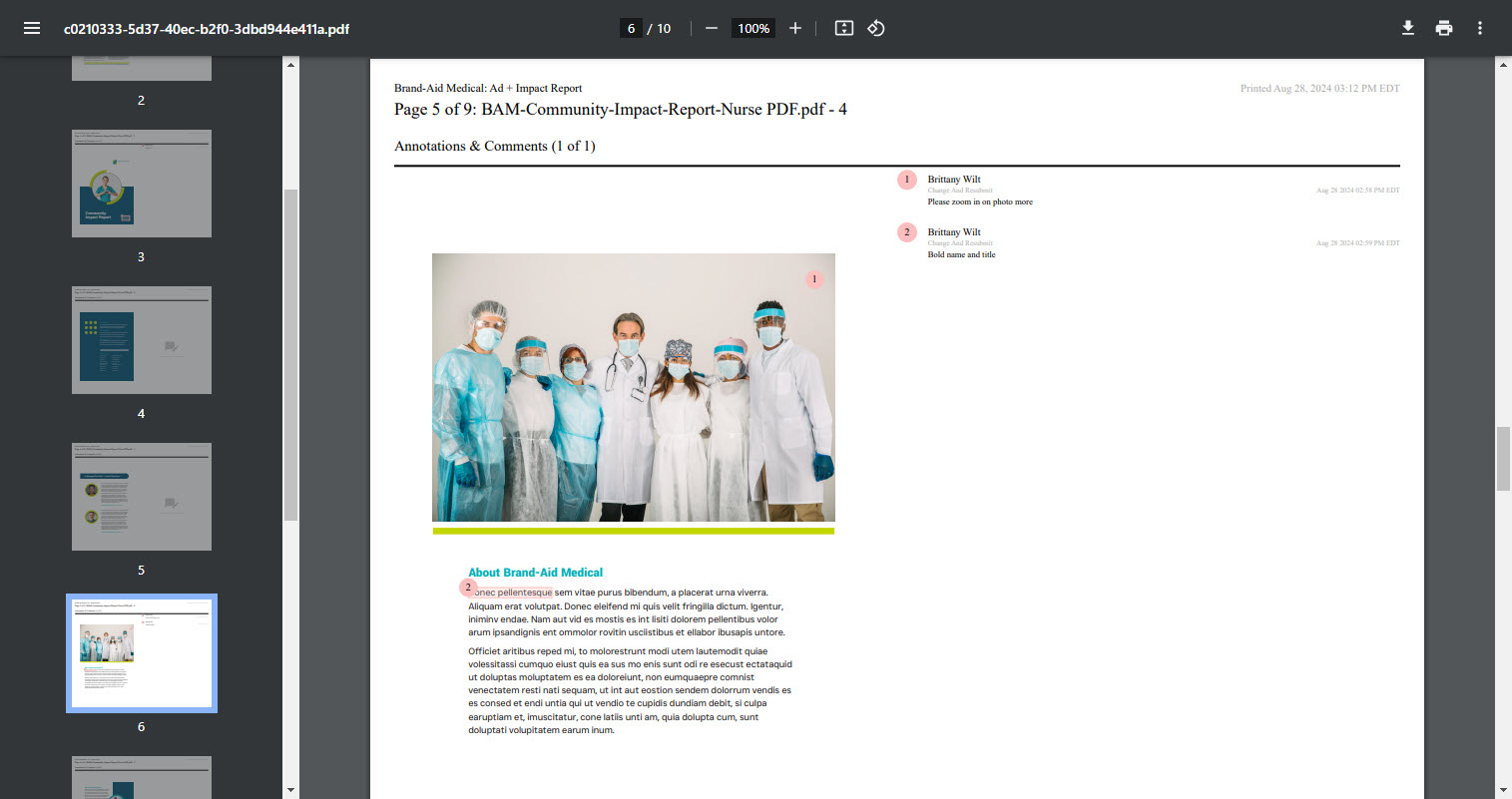Click the 'Annotations & Comments (1 of 1)' heading
The height and width of the screenshot is (799, 1512).
point(495,146)
